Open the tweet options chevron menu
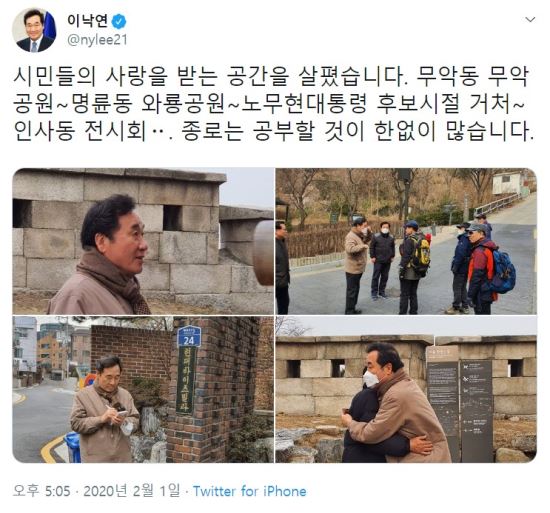 (530, 20)
